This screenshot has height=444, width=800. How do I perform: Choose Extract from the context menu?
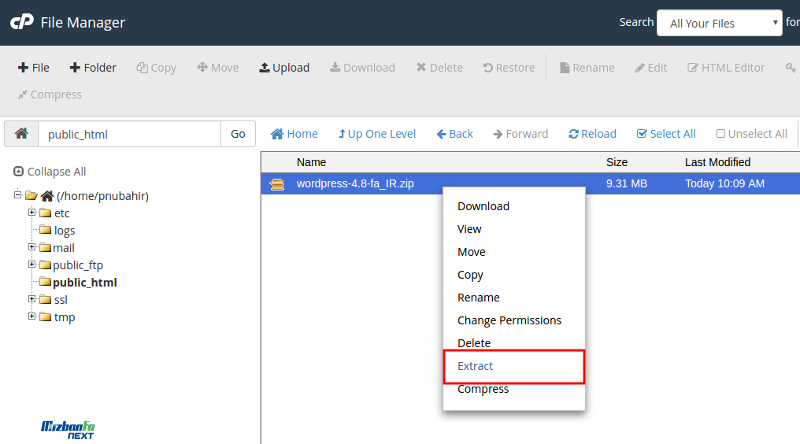click(475, 366)
